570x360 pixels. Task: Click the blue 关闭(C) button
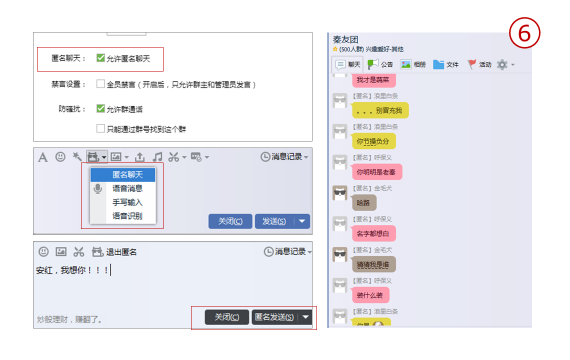[x=230, y=221]
